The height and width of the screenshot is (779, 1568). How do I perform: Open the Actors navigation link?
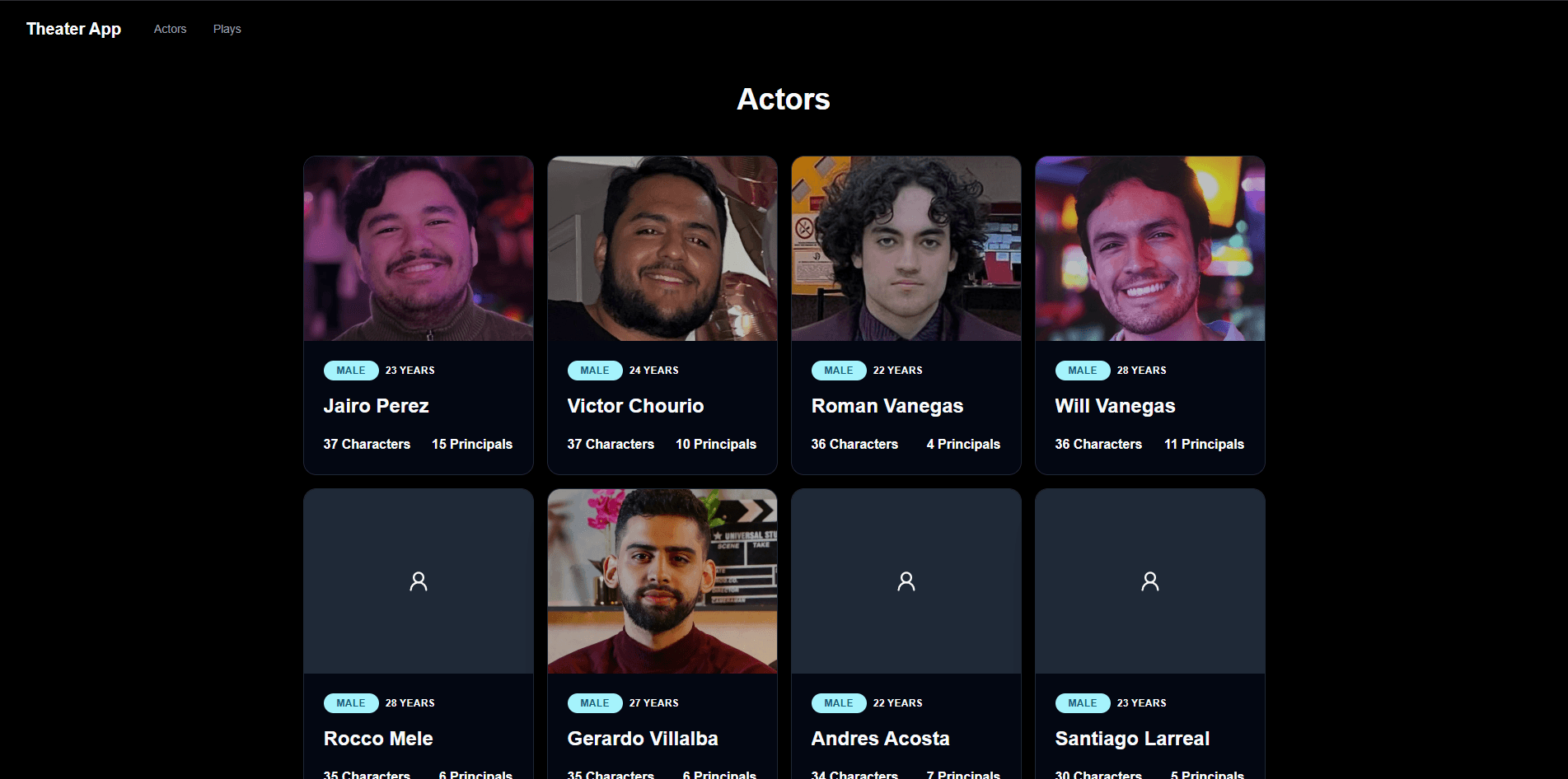(x=170, y=29)
